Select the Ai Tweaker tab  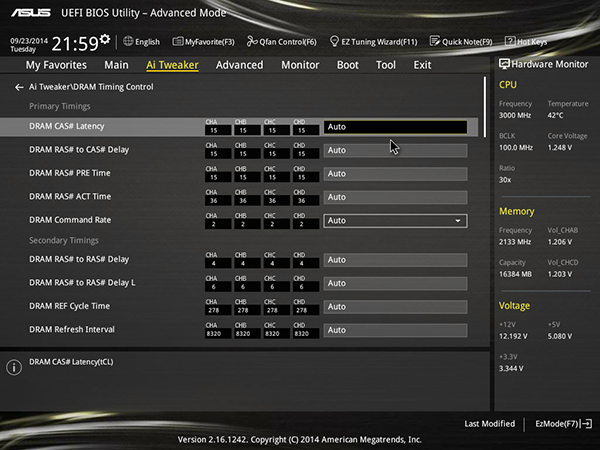tap(172, 65)
